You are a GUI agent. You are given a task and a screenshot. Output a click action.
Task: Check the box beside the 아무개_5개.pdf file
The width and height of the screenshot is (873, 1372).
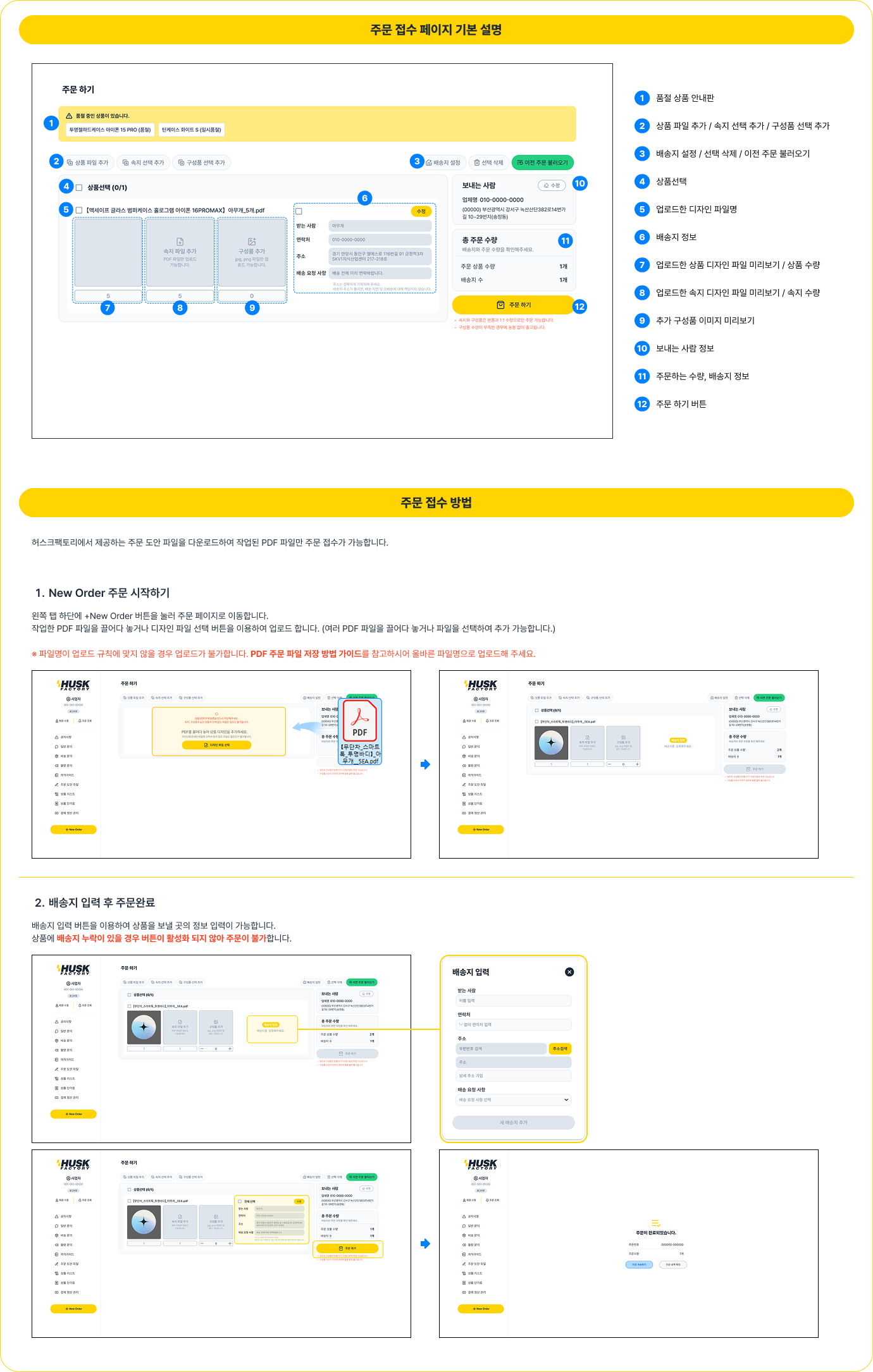pos(79,211)
